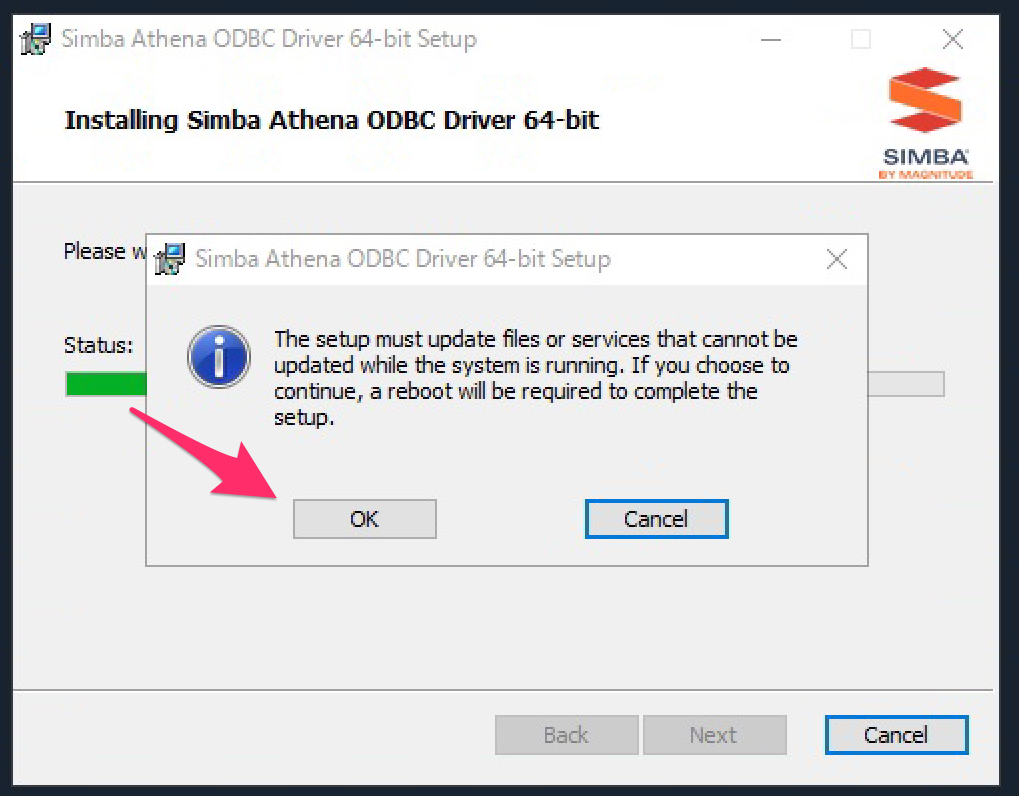
Task: Click the greyed-out Next button
Action: pyautogui.click(x=713, y=735)
